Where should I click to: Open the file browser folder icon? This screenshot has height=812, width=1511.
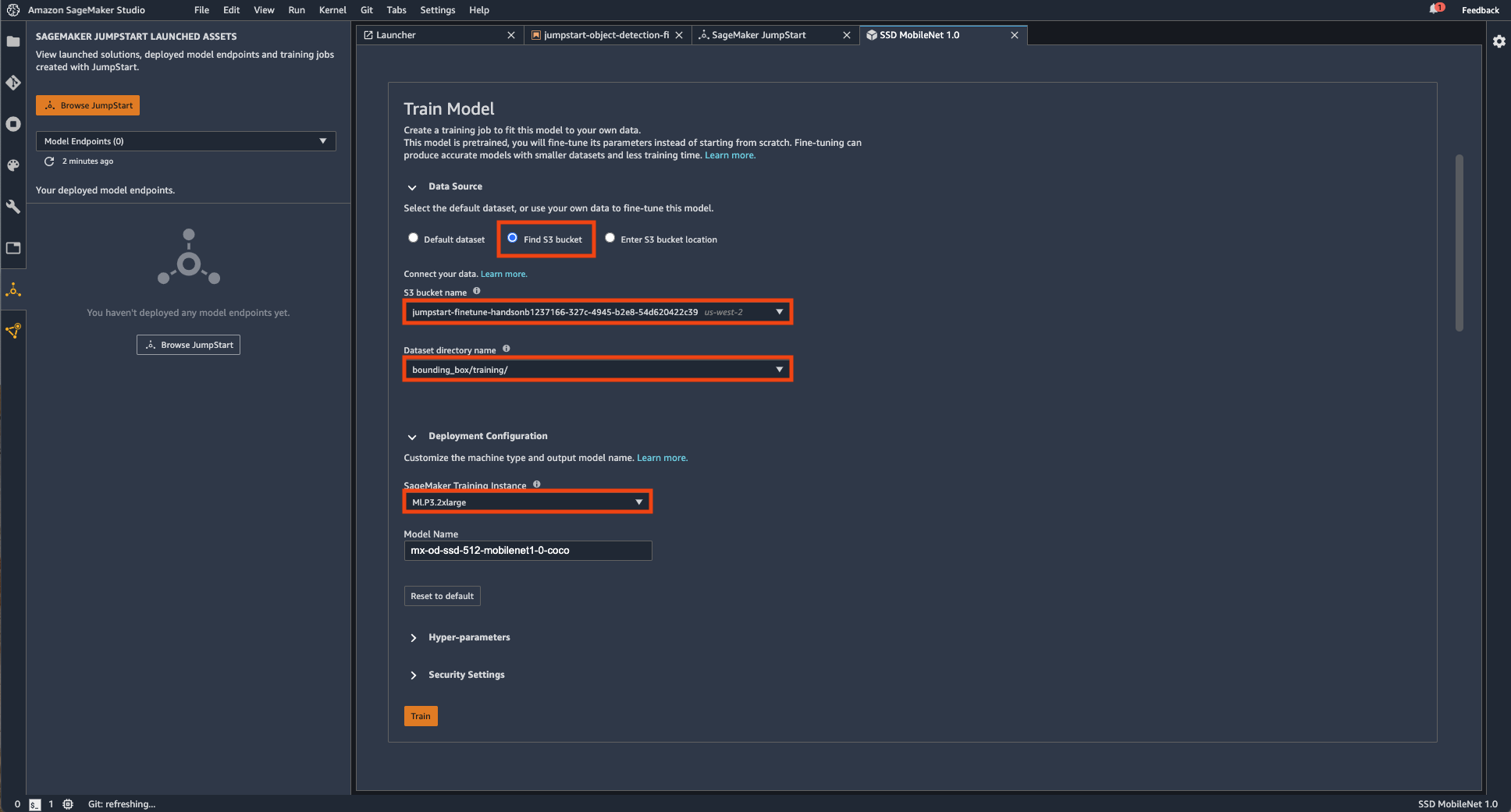[13, 41]
